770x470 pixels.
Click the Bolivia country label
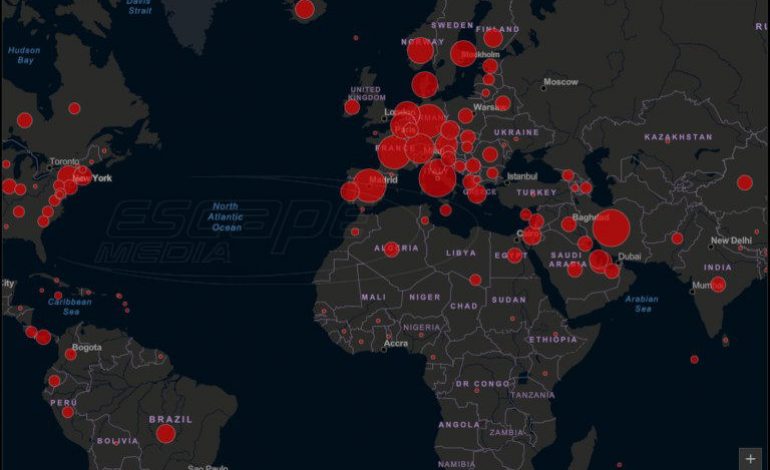118,441
